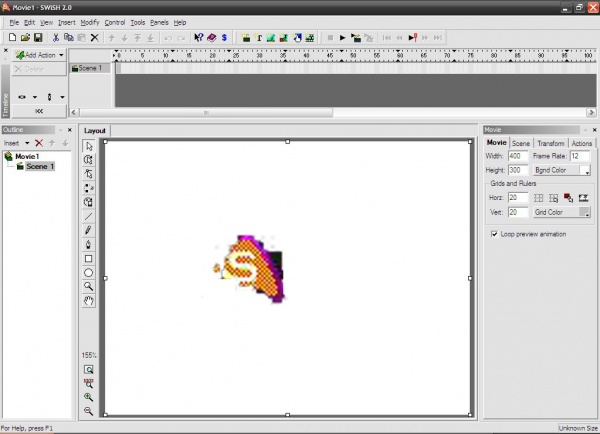Click the top center handle of the stage

(287, 142)
